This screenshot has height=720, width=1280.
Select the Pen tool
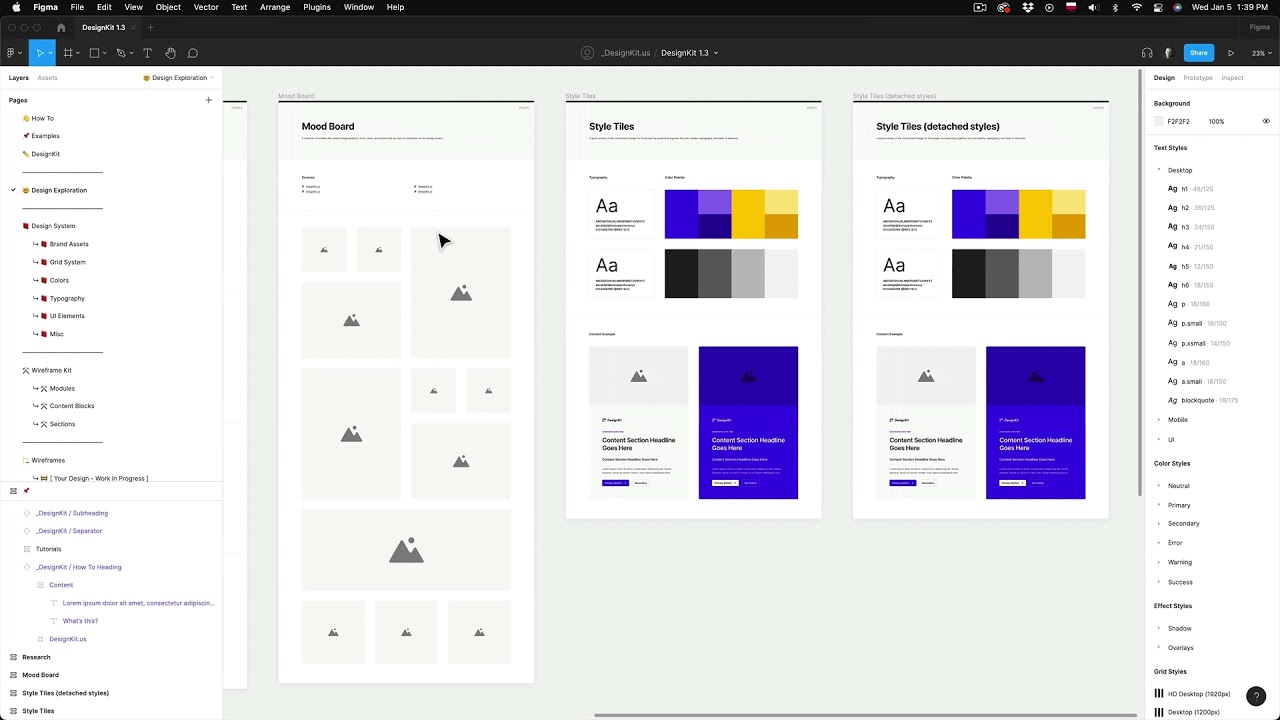120,53
